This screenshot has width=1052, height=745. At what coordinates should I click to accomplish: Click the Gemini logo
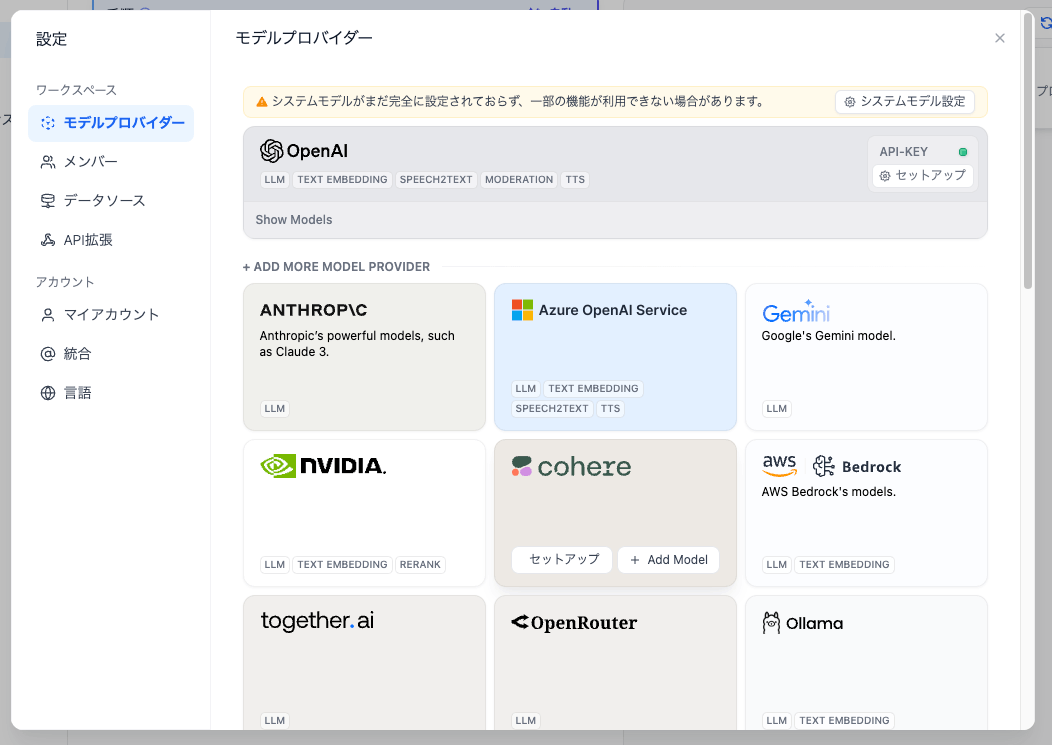[796, 311]
